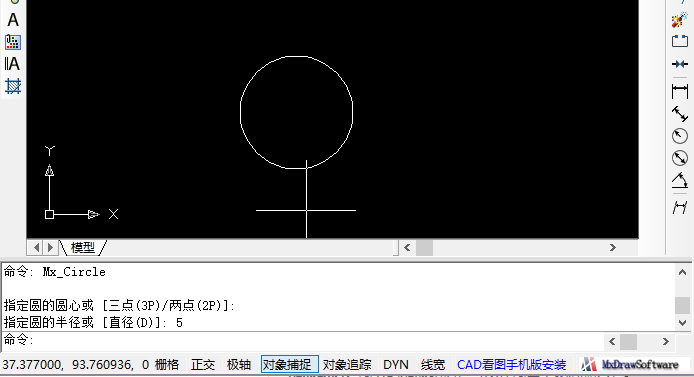Click command history scroll up arrow

(x=682, y=272)
